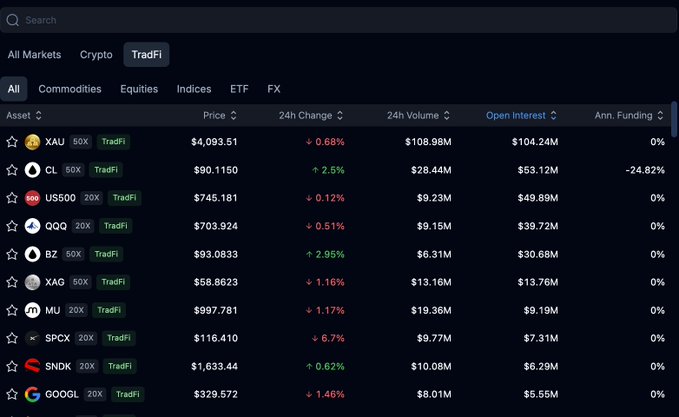Click the XAU price $4,093.51
The height and width of the screenshot is (417, 679).
pyautogui.click(x=214, y=142)
